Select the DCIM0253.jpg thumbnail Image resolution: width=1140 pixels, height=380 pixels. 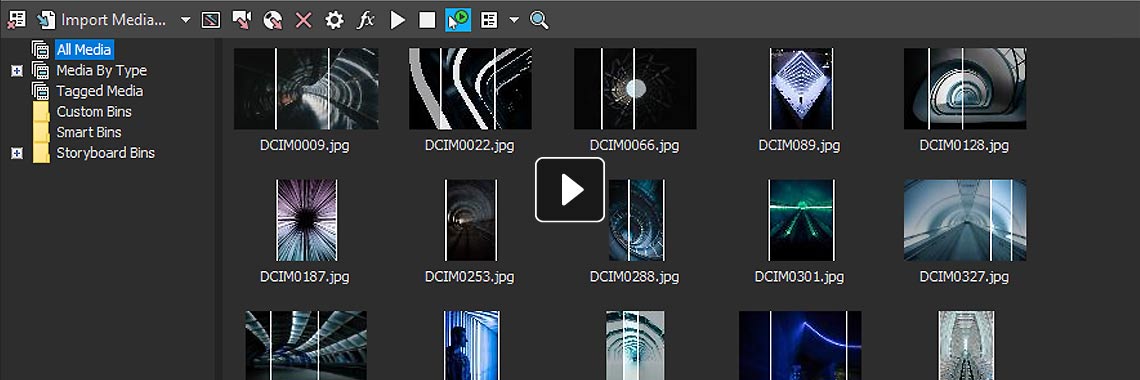(470, 220)
